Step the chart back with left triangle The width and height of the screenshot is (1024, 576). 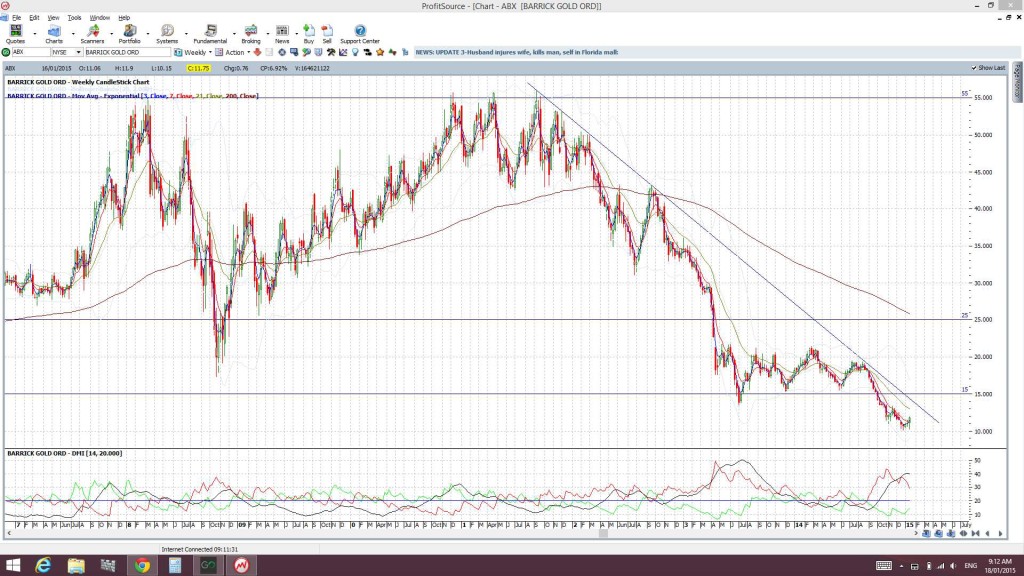point(987,534)
